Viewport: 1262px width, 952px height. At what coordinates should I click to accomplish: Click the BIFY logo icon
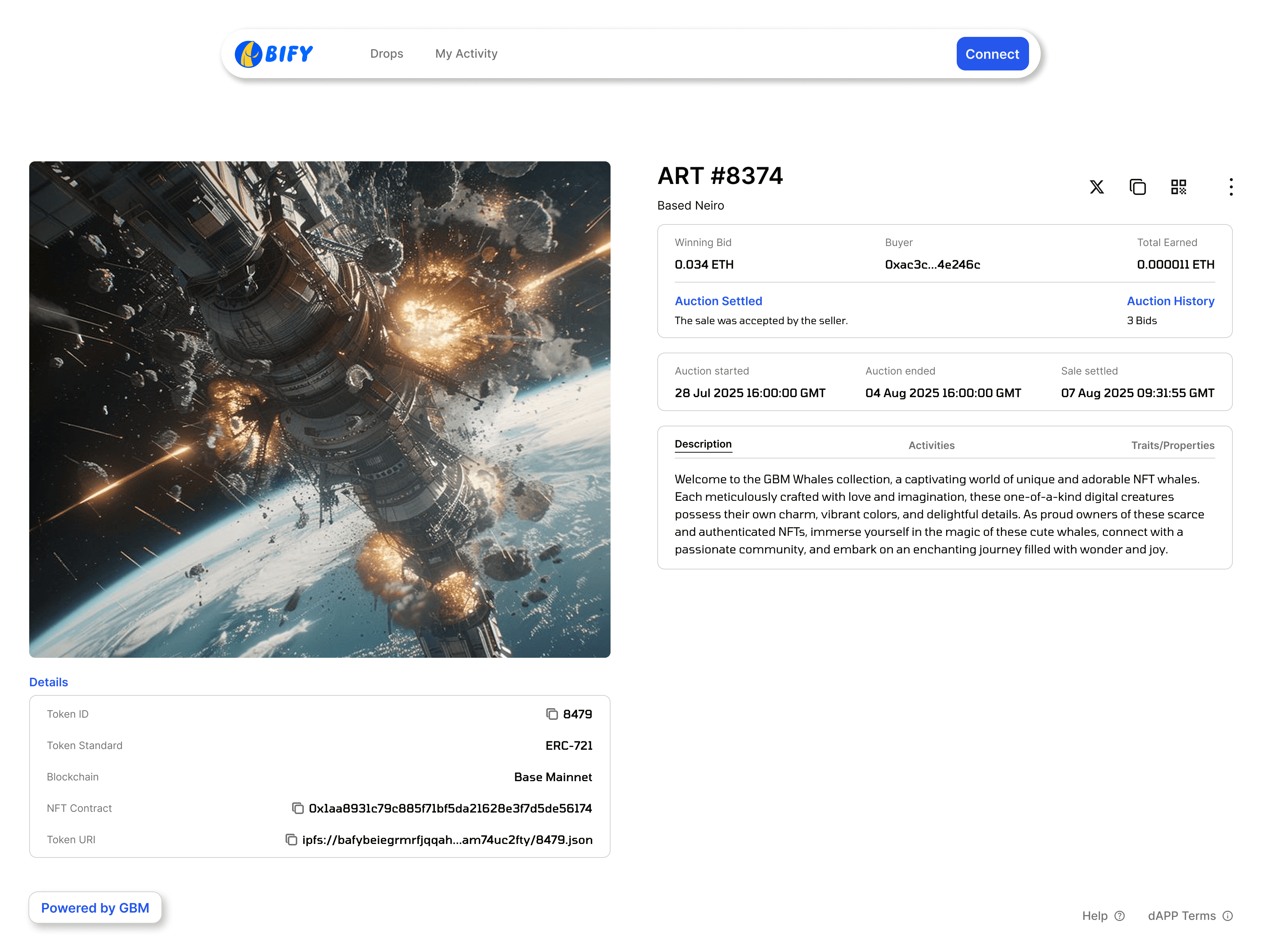point(249,54)
